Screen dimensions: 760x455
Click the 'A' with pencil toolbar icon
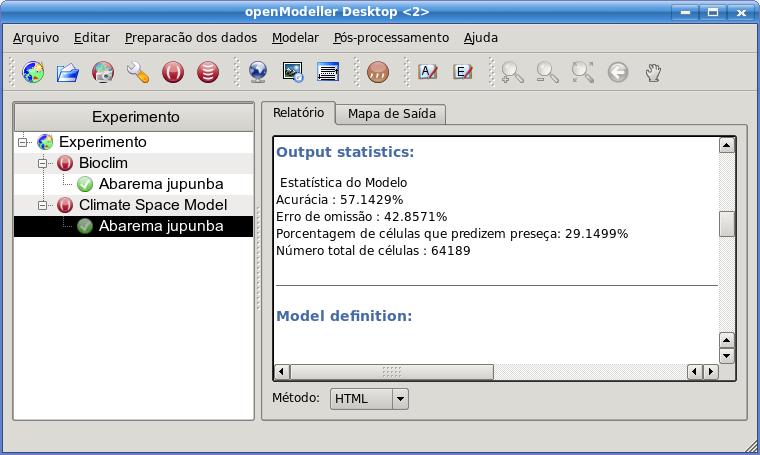tap(428, 72)
